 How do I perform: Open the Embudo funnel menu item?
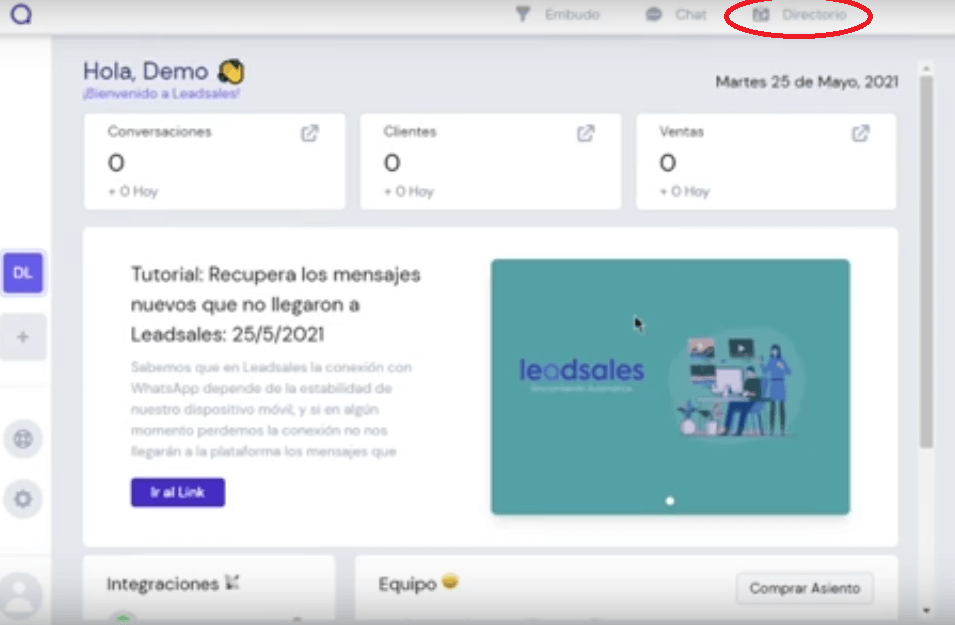[557, 14]
